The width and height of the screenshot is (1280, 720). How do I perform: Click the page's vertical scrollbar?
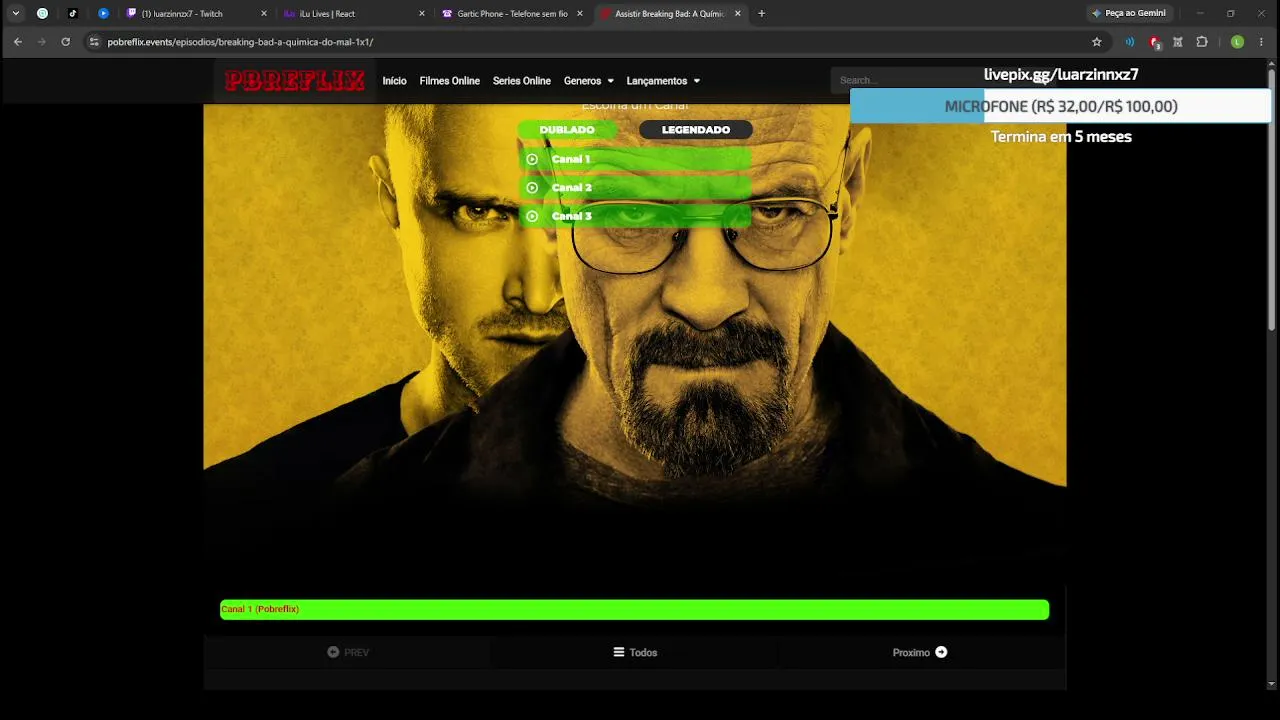coord(1272,200)
